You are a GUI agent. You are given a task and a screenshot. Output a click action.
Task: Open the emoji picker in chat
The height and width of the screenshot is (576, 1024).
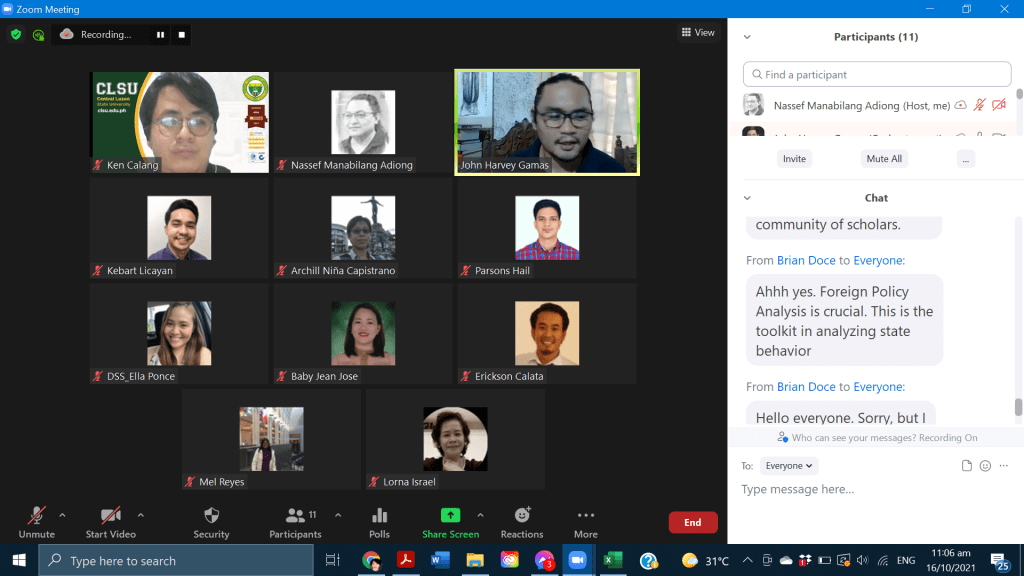point(985,466)
